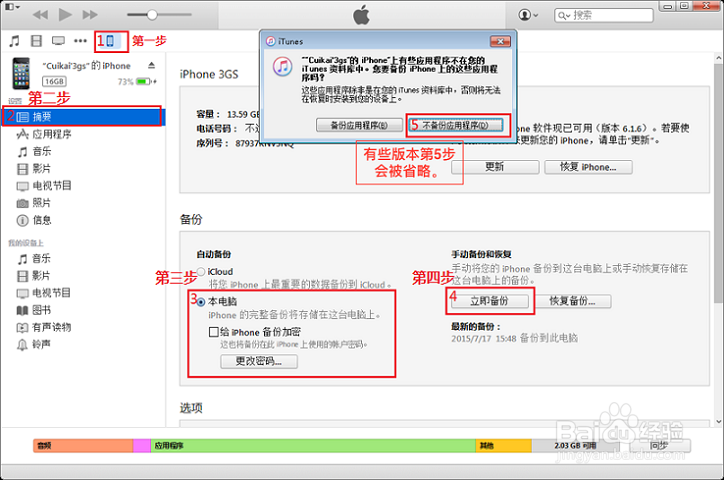Image resolution: width=724 pixels, height=480 pixels.
Task: Click the iPhone 3GS heading
Action: click(x=209, y=74)
